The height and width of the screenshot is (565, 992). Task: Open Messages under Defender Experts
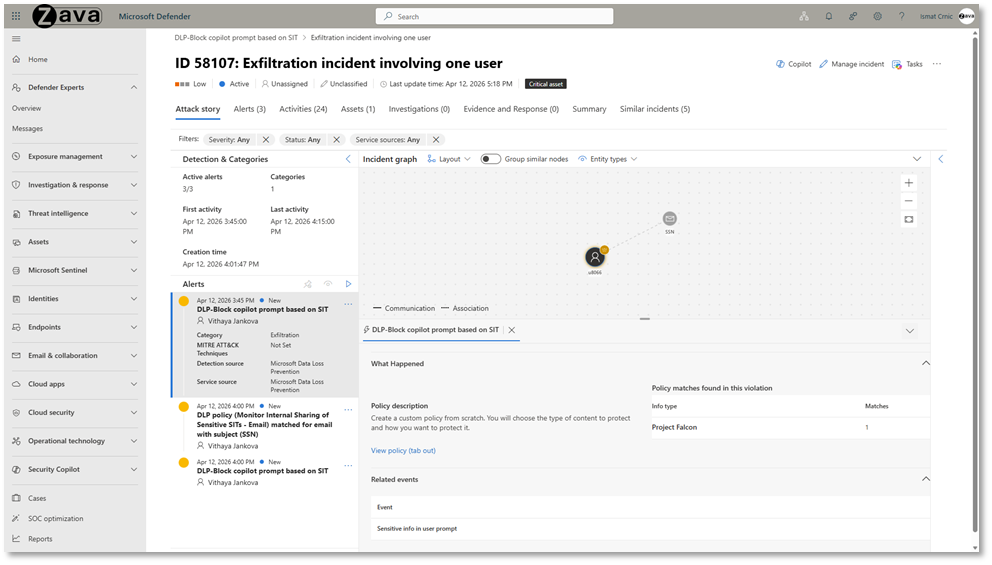pyautogui.click(x=27, y=128)
